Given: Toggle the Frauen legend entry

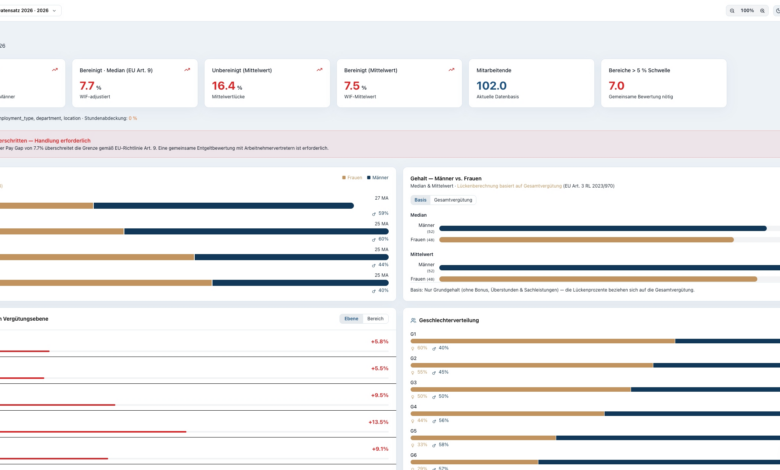Looking at the screenshot, I should [352, 178].
